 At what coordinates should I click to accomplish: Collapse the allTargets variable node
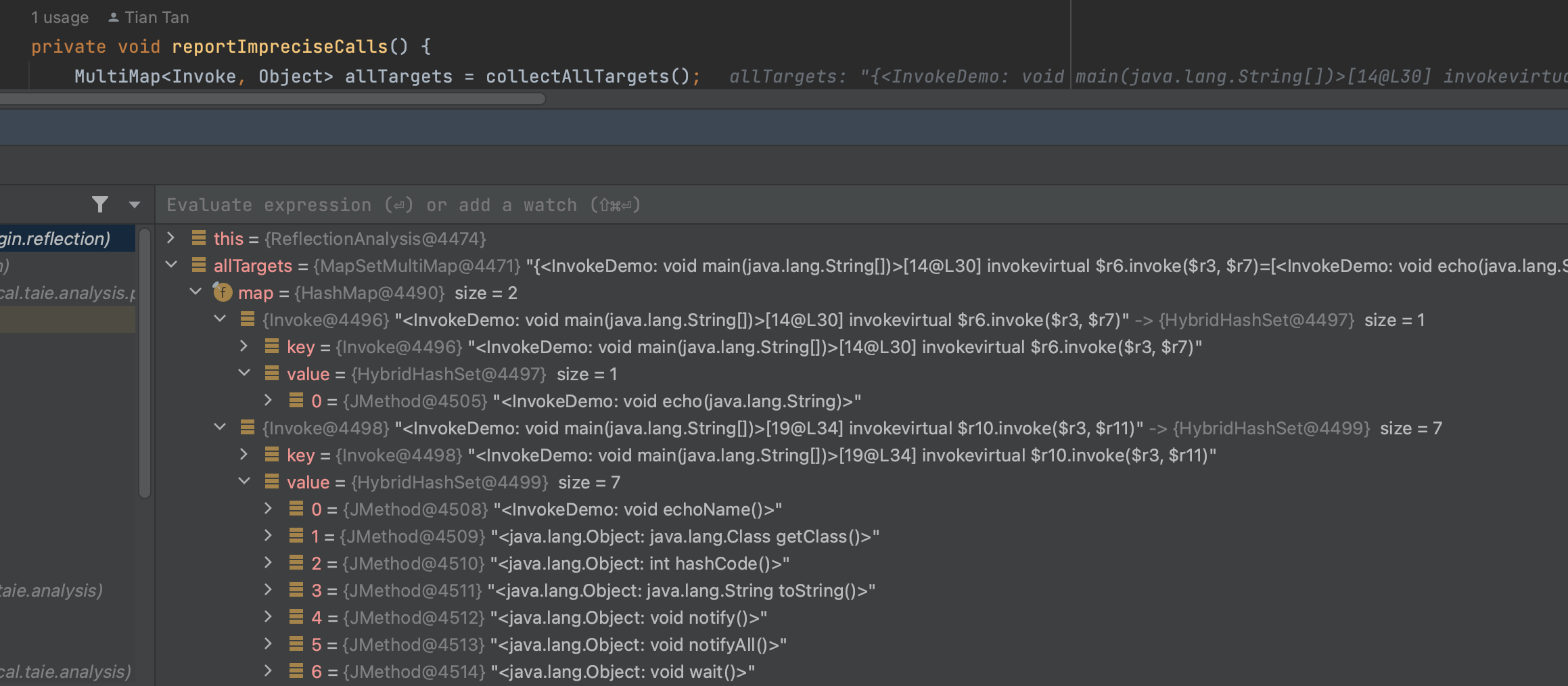[171, 265]
